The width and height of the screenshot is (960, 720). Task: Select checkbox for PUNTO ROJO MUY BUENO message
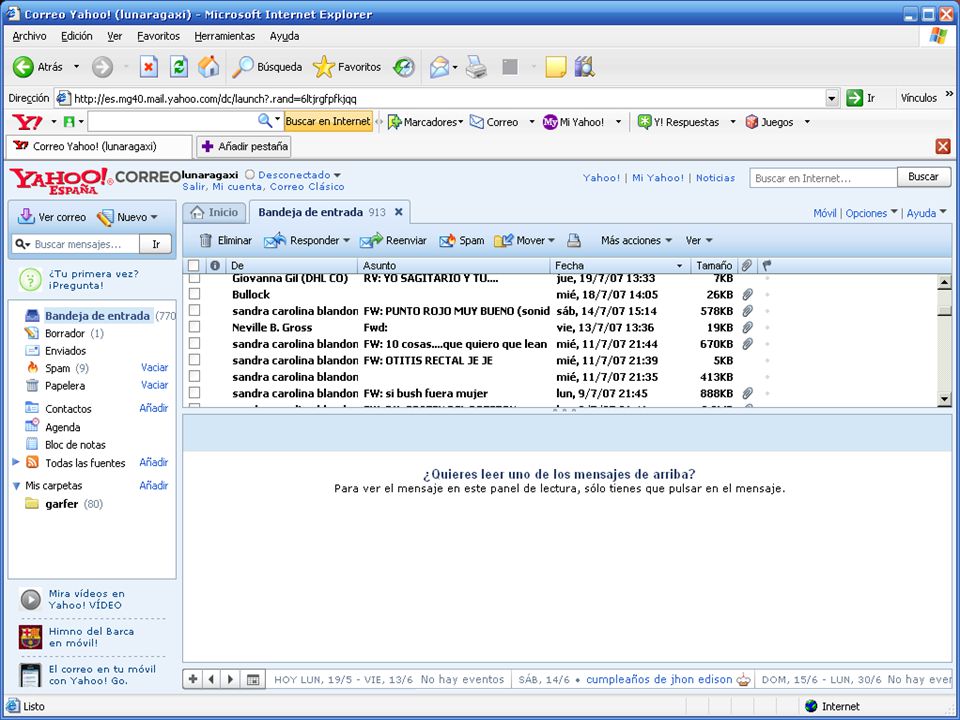pyautogui.click(x=195, y=310)
